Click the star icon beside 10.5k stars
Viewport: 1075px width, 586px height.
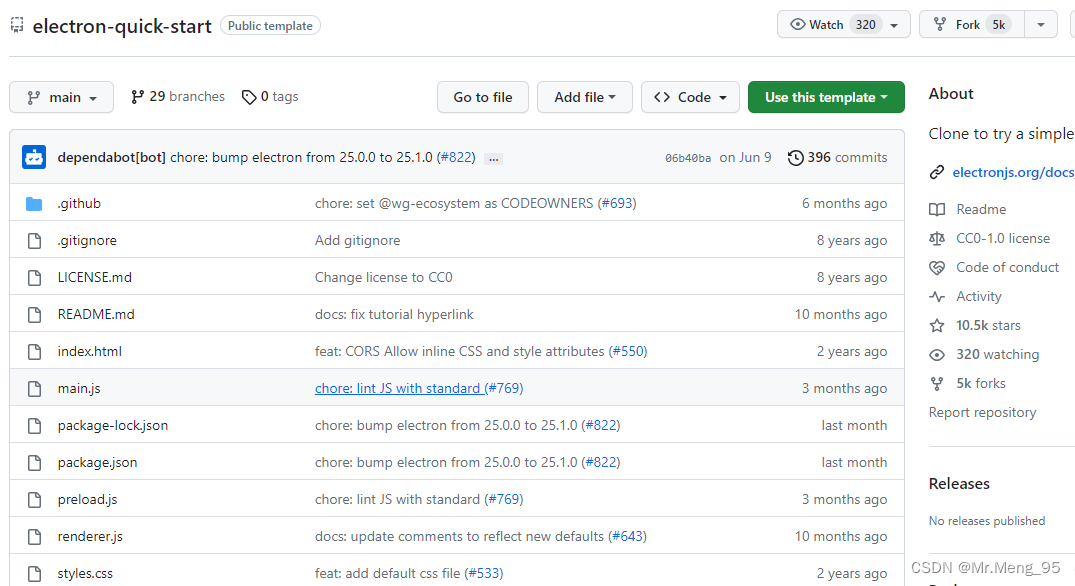[x=937, y=326]
